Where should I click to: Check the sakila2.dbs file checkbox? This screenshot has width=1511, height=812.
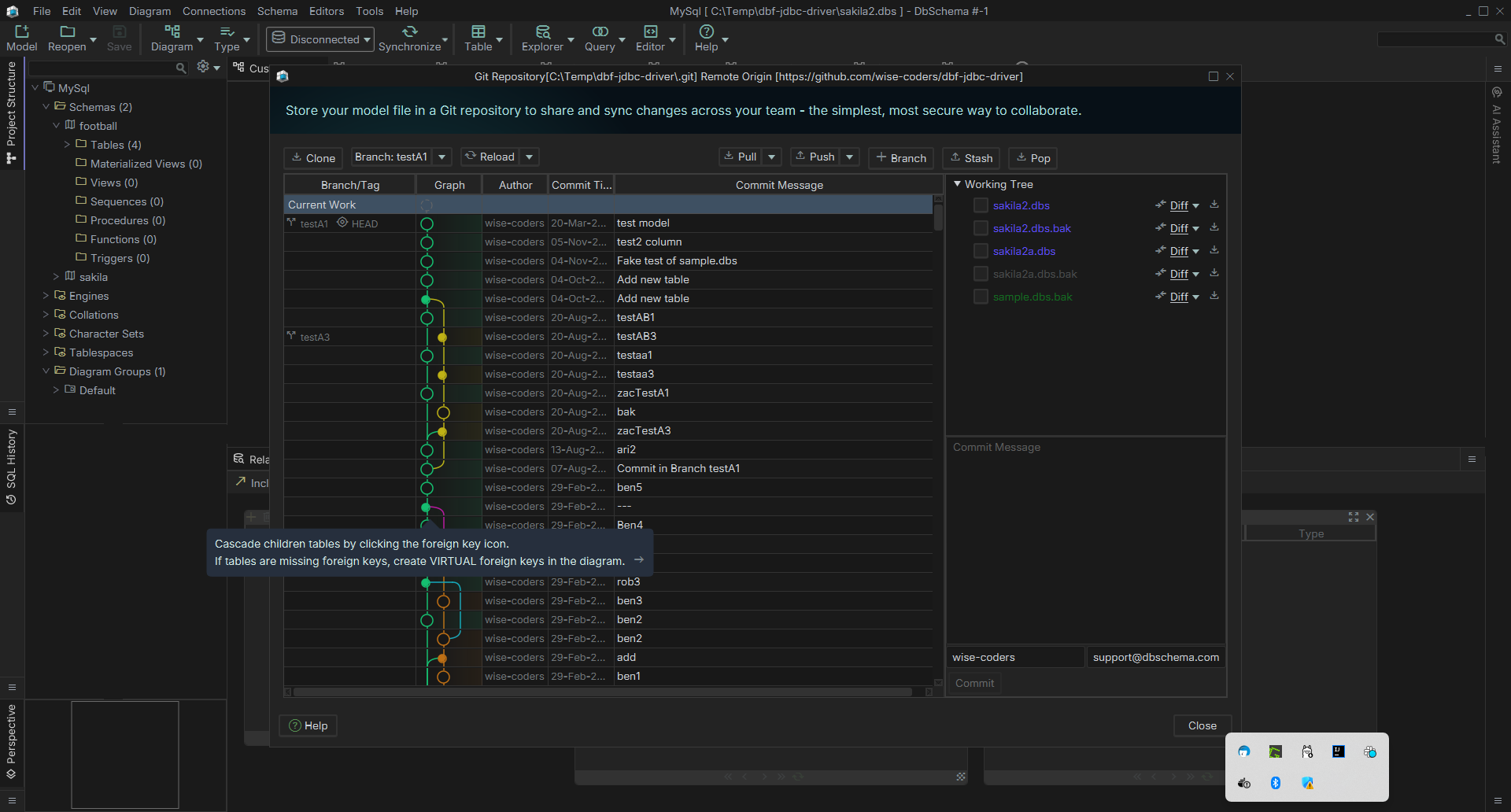pos(981,205)
